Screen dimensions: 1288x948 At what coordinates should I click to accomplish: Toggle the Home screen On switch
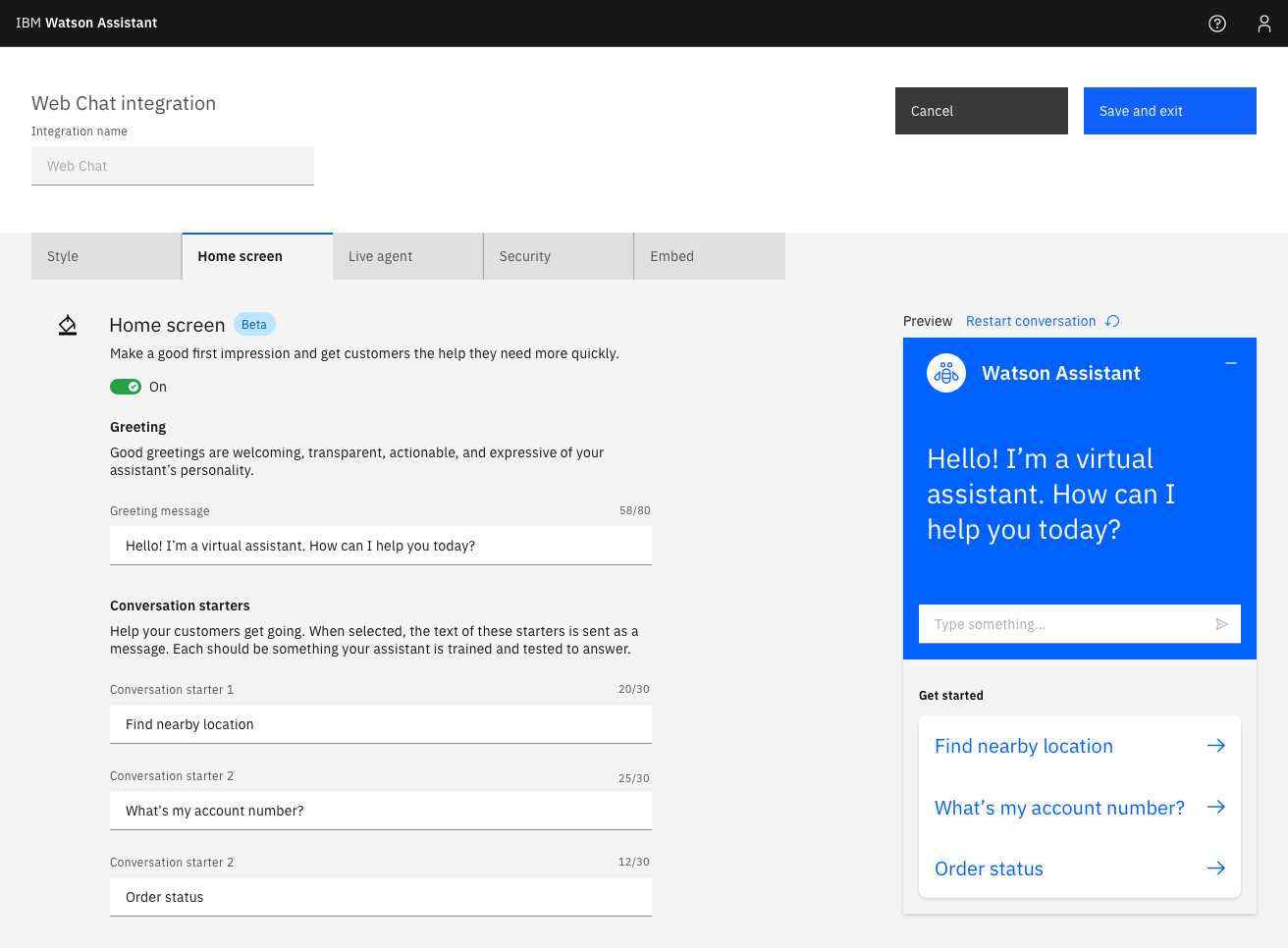click(126, 387)
